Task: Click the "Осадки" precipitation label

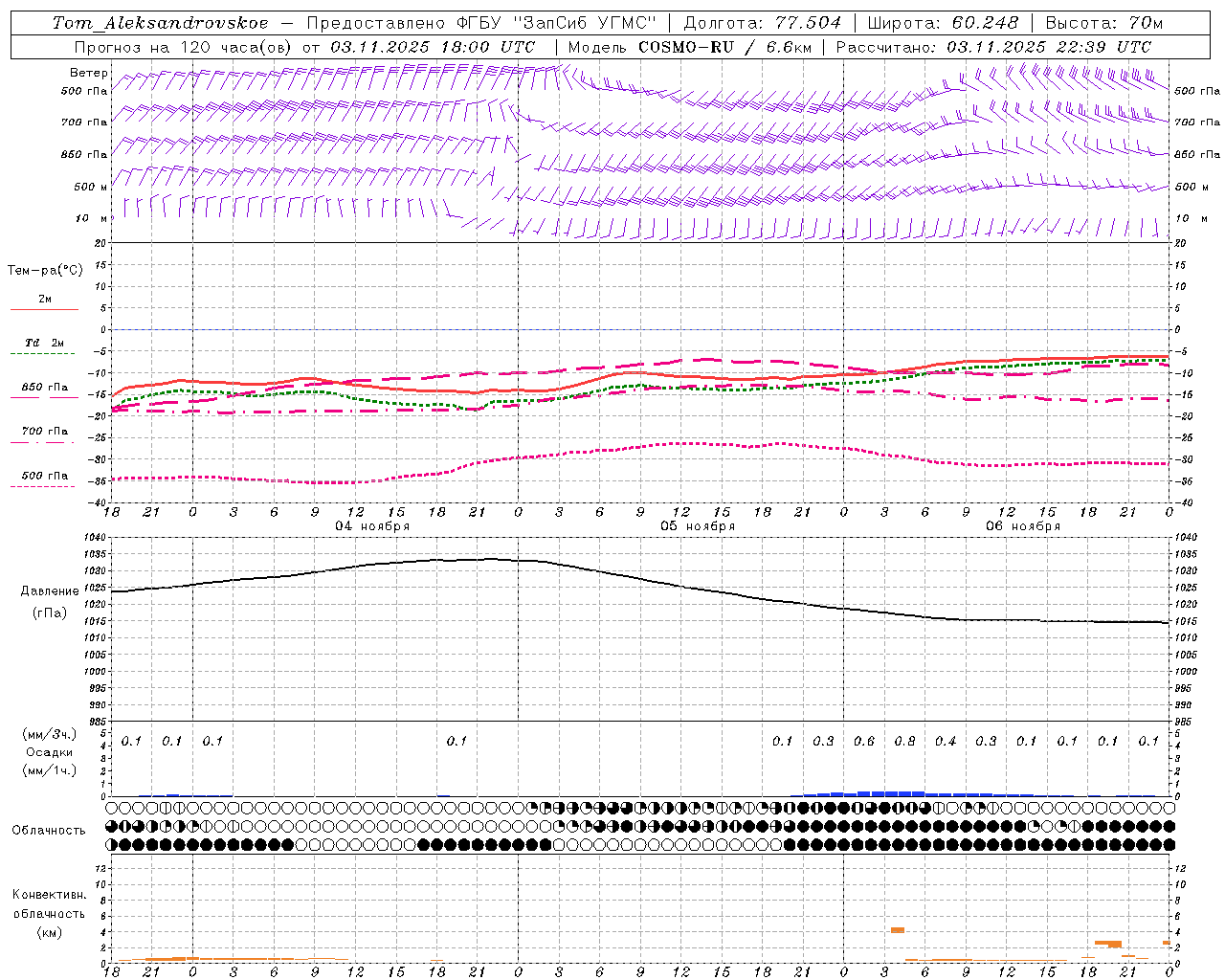Action: click(50, 752)
